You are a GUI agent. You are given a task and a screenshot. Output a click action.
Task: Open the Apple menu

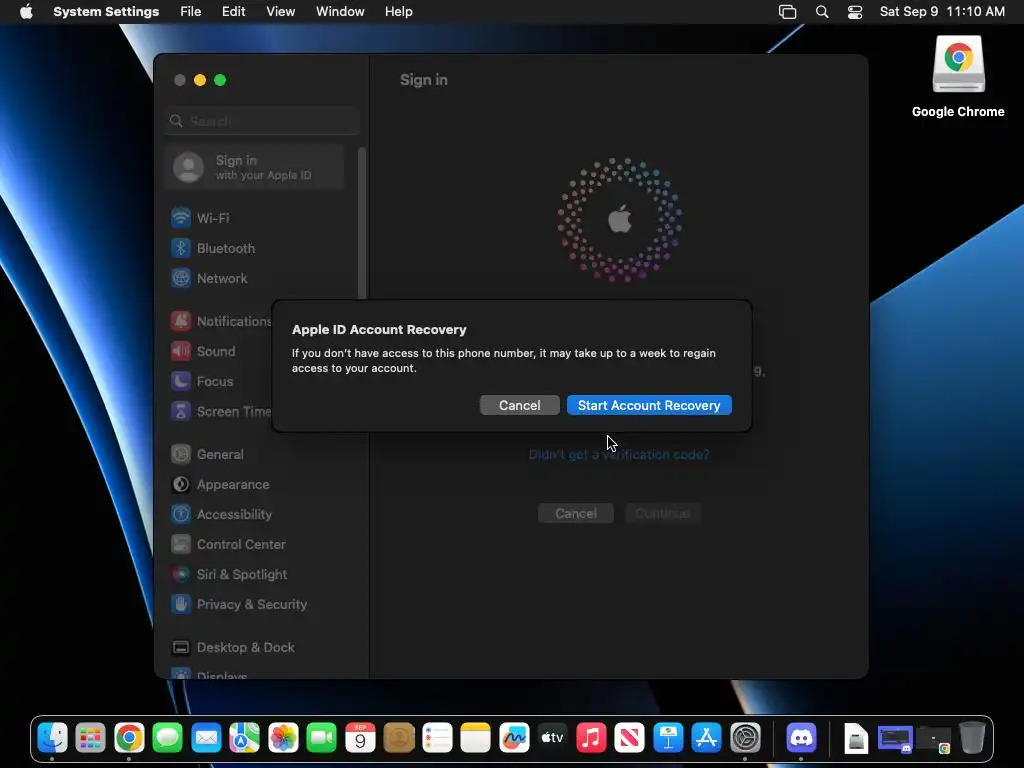(26, 11)
